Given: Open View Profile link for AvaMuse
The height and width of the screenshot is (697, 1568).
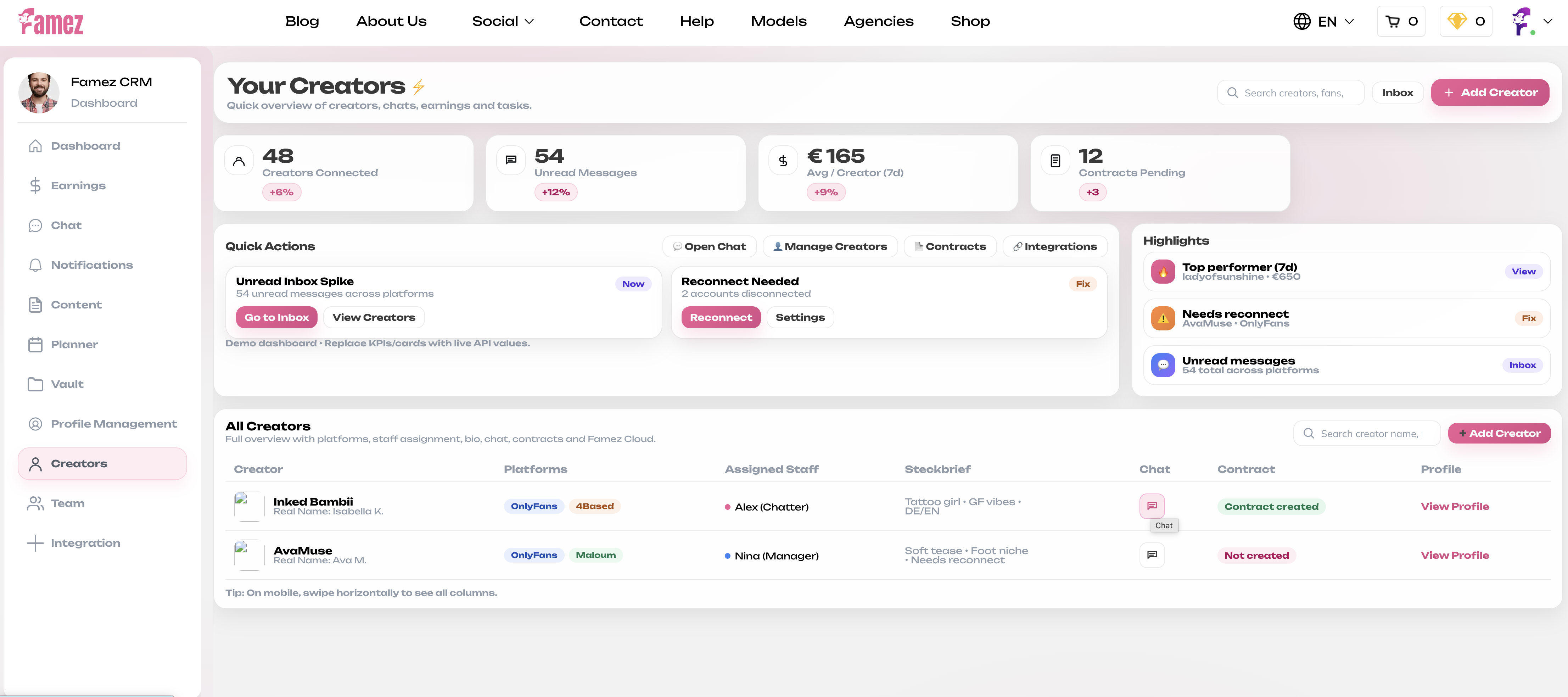Looking at the screenshot, I should (x=1454, y=555).
